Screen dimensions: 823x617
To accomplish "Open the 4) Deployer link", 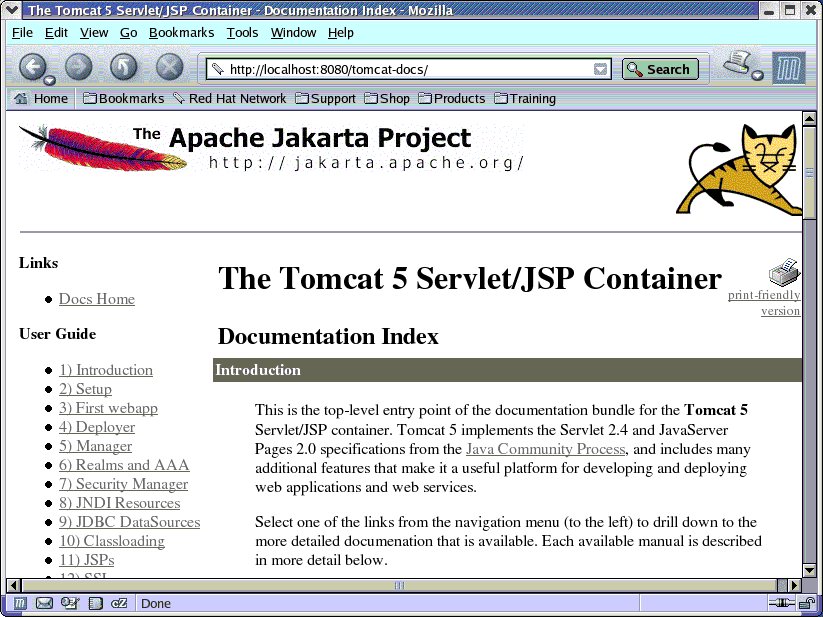I will (x=97, y=427).
